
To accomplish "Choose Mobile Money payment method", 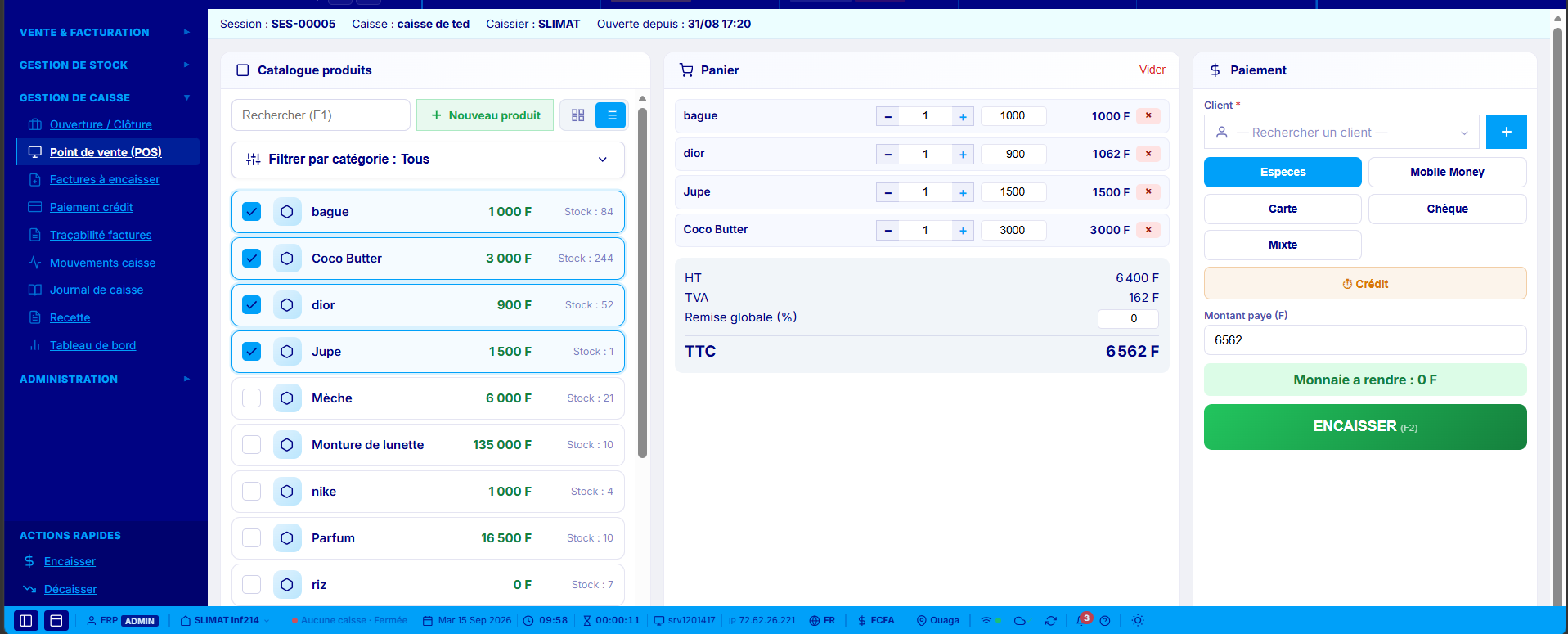I will 1447,173.
